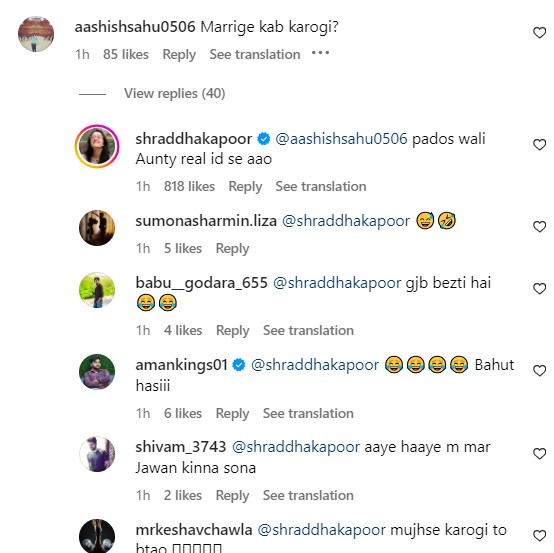
Task: Expand View replies (40)
Action: (x=175, y=93)
